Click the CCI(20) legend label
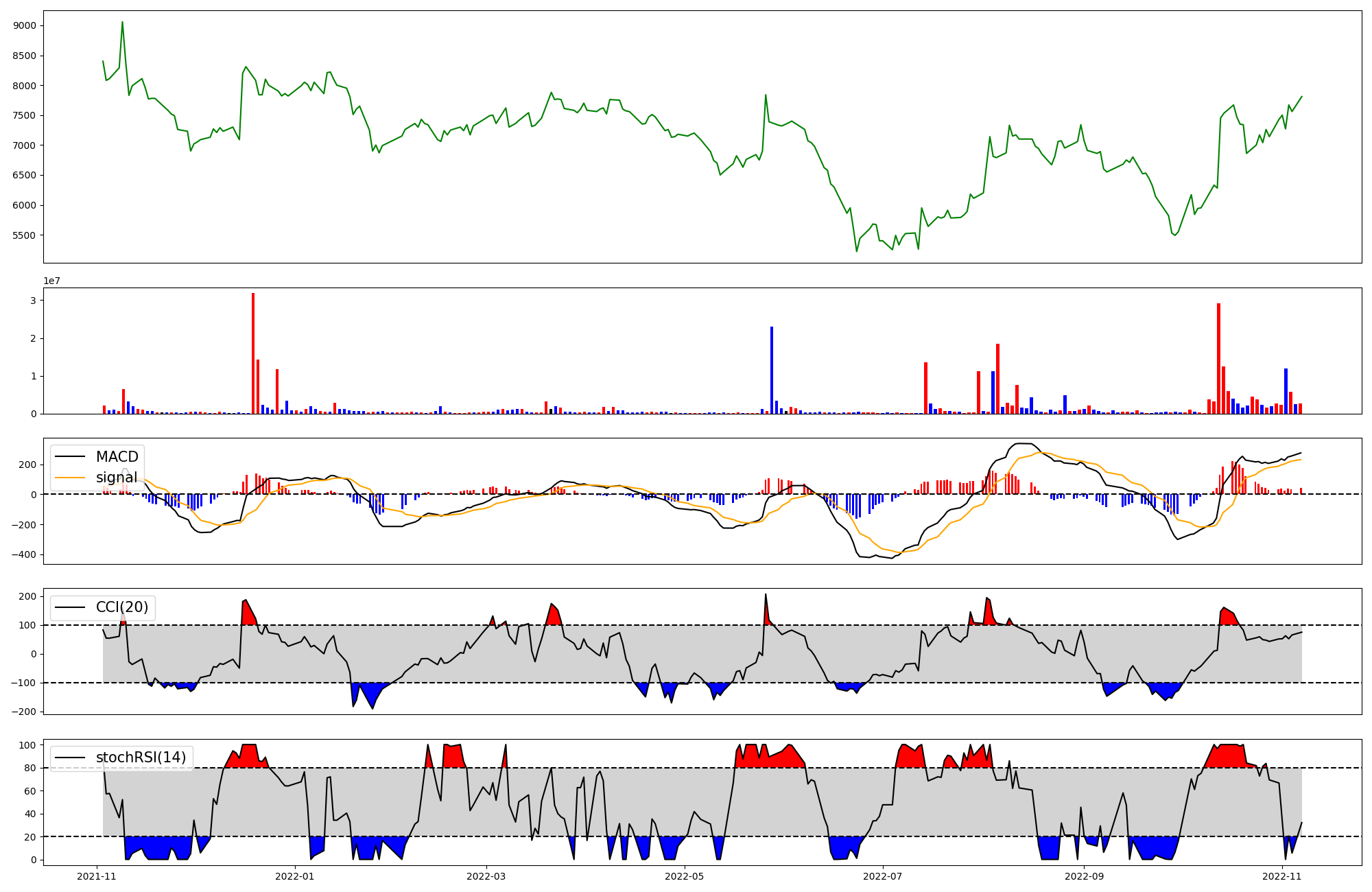Image resolution: width=1372 pixels, height=892 pixels. 122,607
